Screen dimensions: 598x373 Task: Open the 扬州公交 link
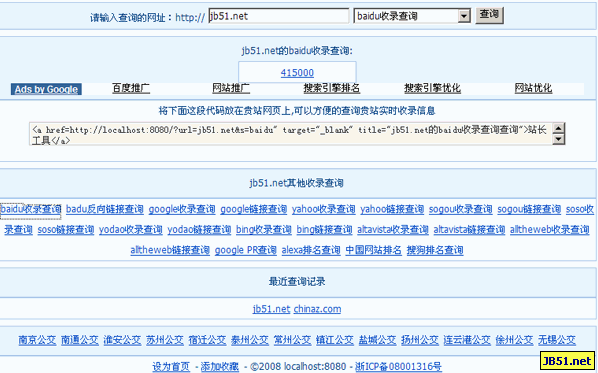point(420,340)
